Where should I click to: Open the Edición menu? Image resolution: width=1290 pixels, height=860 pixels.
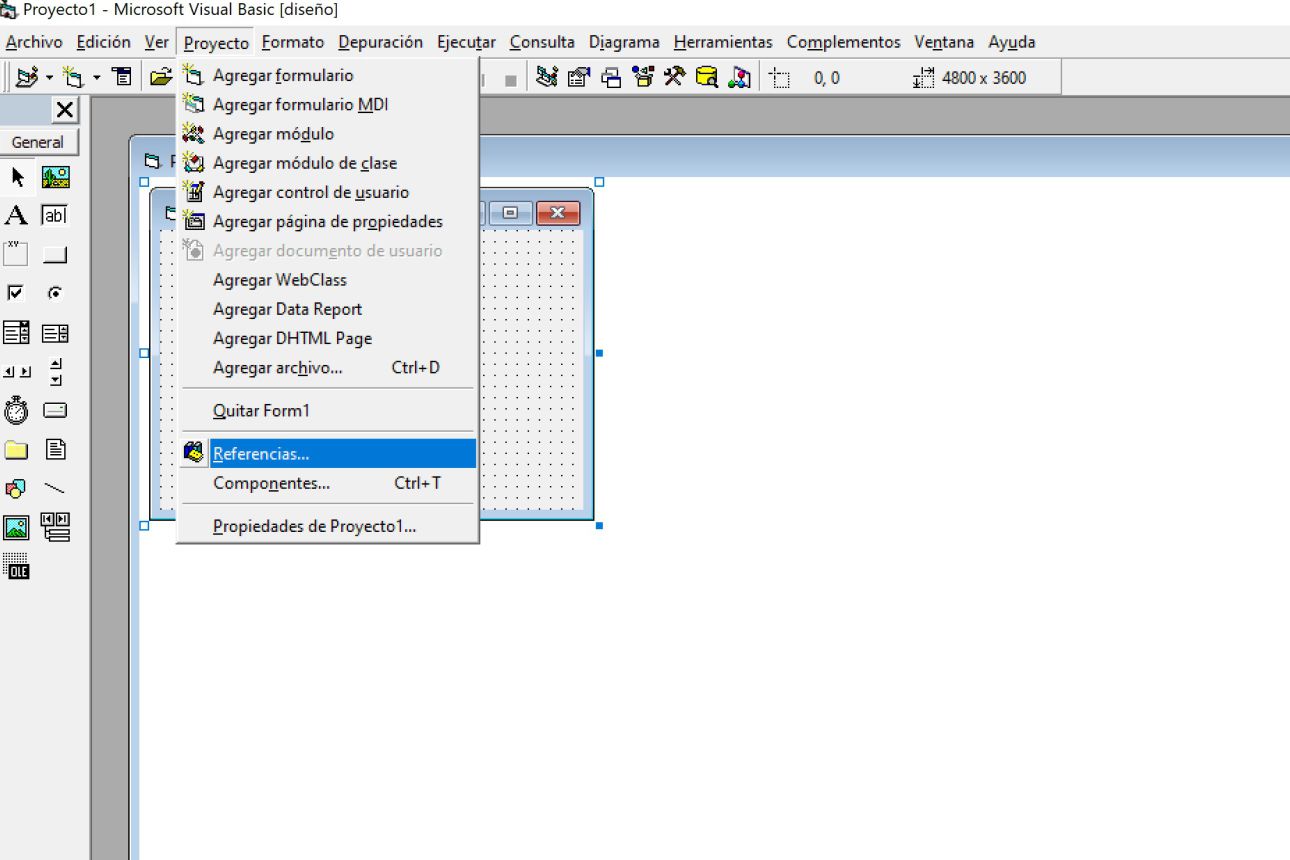coord(103,42)
